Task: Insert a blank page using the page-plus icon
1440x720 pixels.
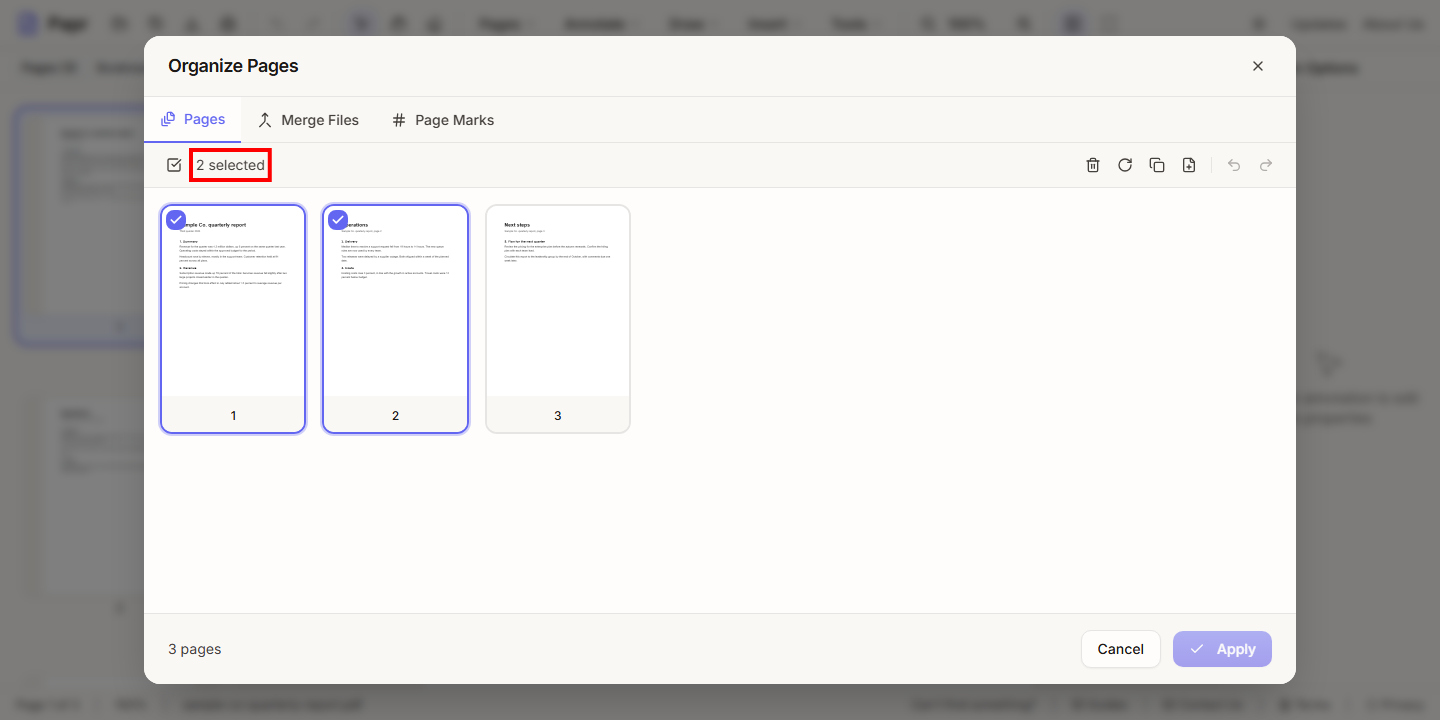Action: (x=1189, y=165)
